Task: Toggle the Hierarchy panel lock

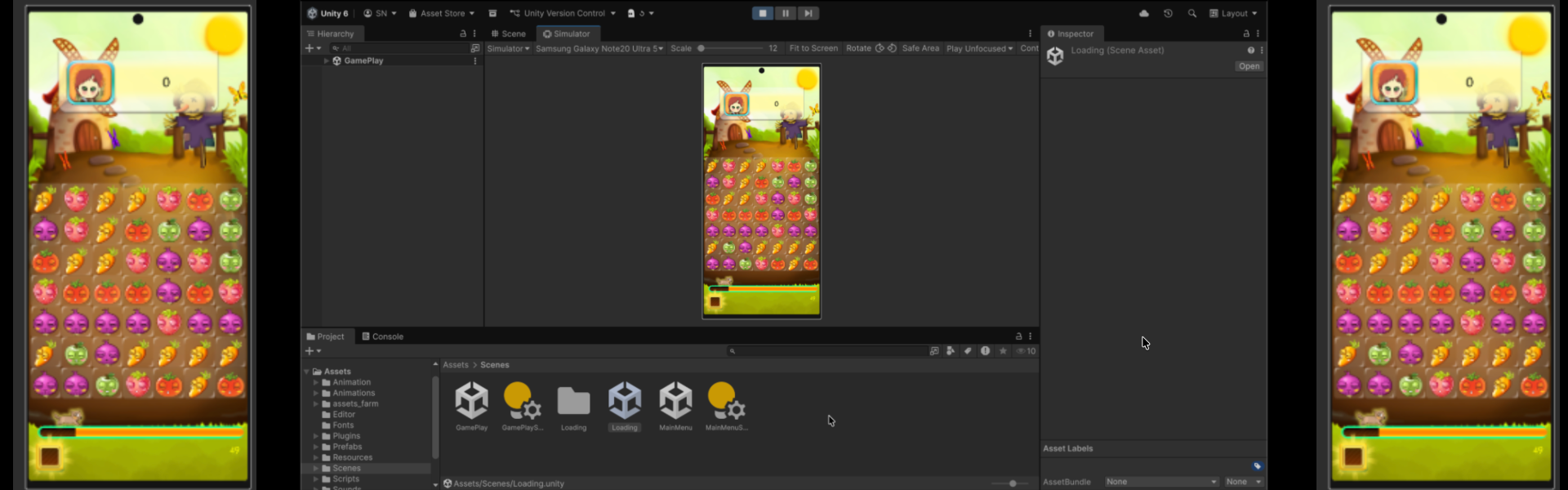Action: (463, 33)
